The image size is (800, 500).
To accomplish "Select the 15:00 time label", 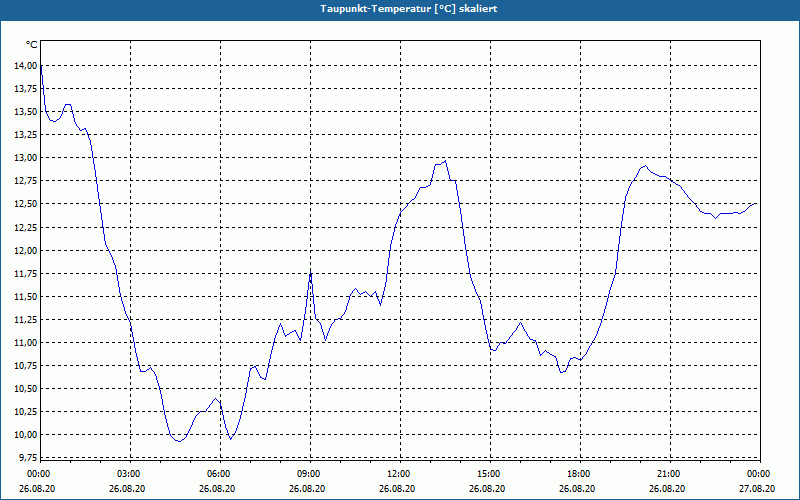I will 488,474.
